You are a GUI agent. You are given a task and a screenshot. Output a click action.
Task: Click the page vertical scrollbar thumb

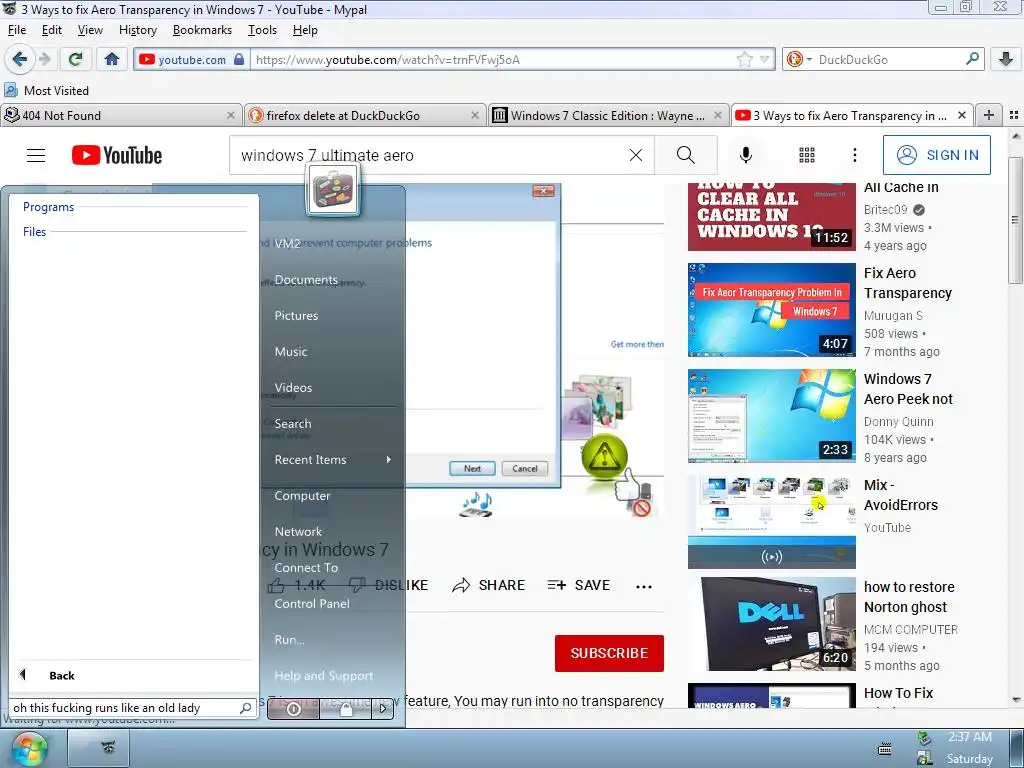(x=1015, y=220)
